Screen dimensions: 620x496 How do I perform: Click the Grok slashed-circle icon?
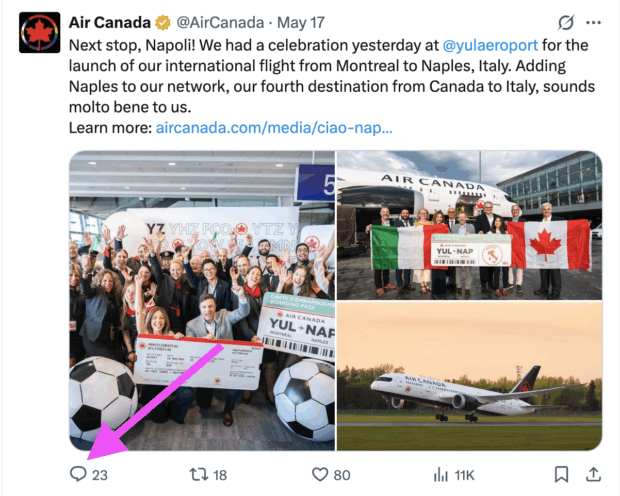565,22
